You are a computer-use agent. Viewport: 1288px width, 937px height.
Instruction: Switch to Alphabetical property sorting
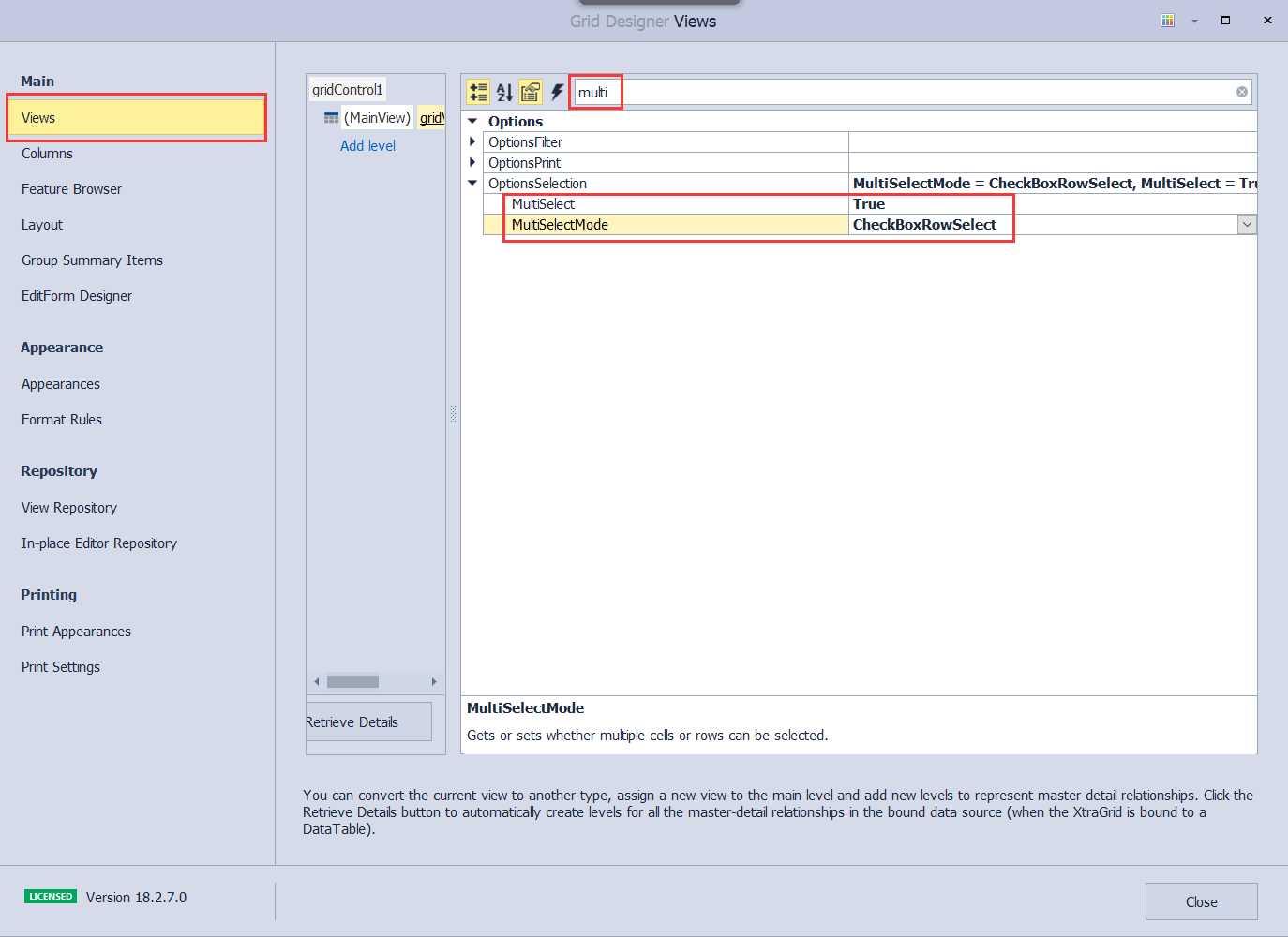[504, 92]
